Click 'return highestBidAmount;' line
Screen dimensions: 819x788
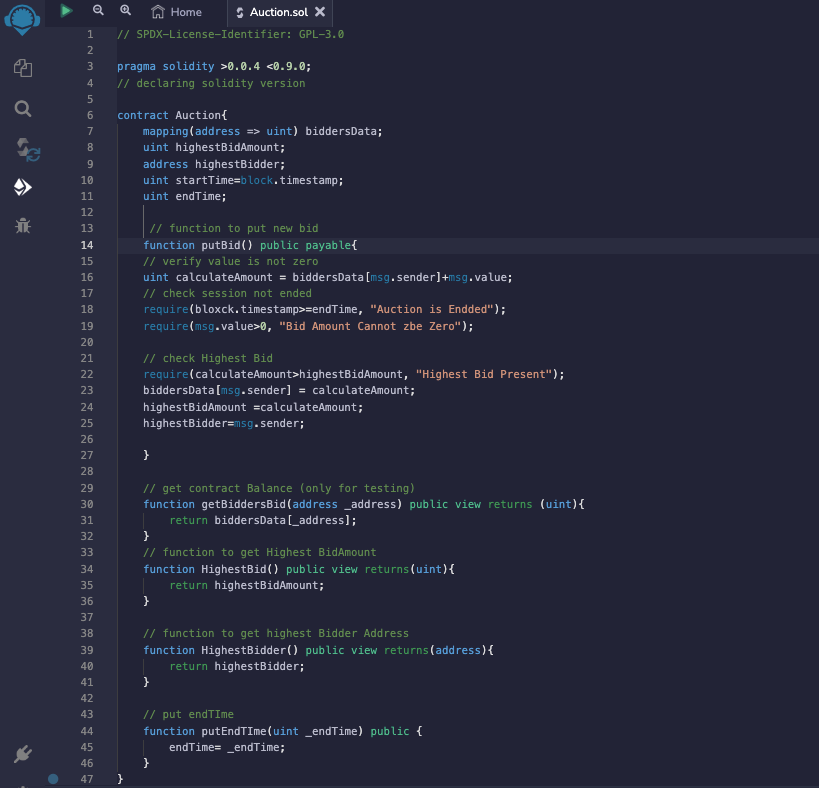247,585
